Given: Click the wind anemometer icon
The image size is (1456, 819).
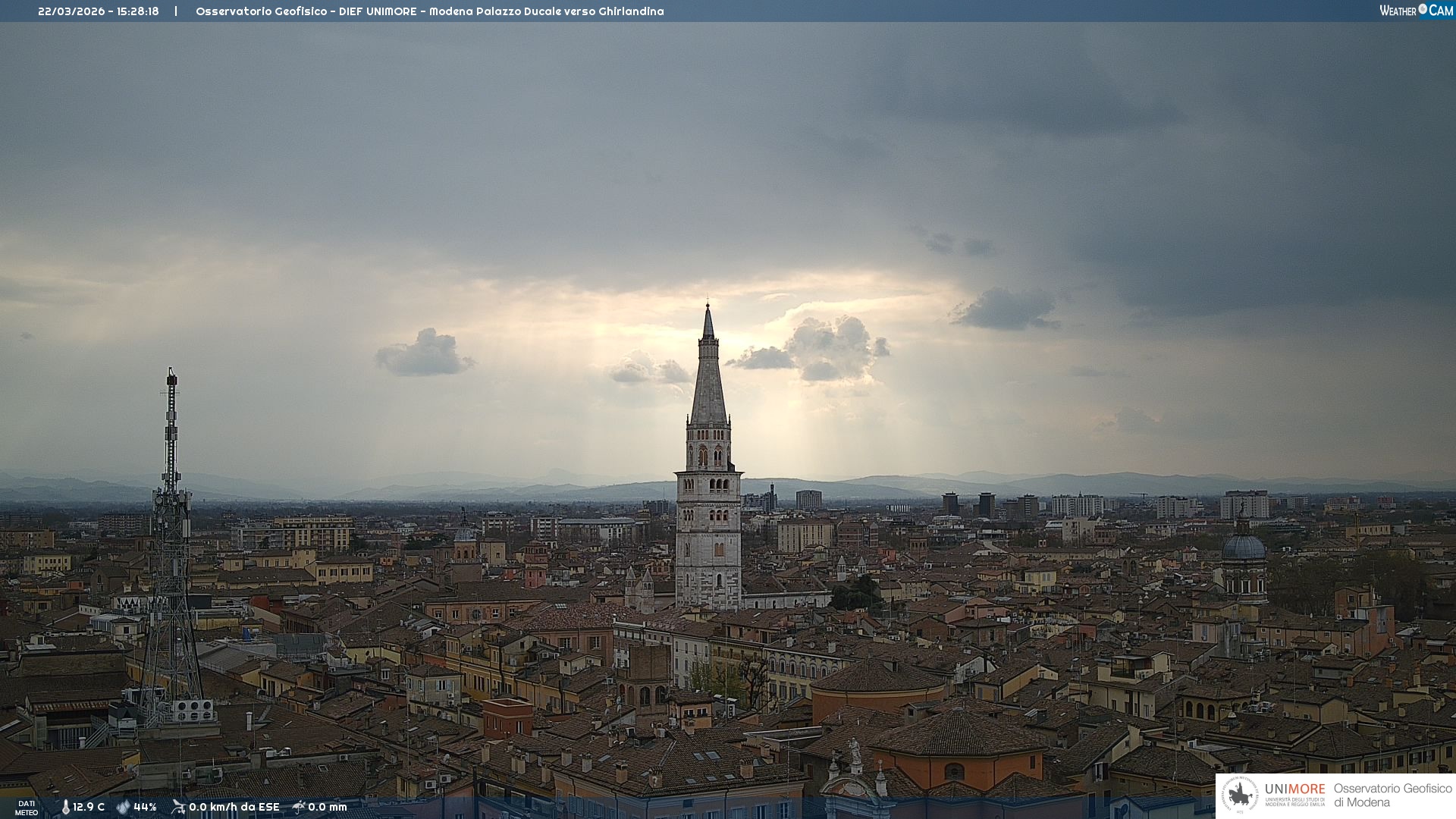Looking at the screenshot, I should click(178, 807).
